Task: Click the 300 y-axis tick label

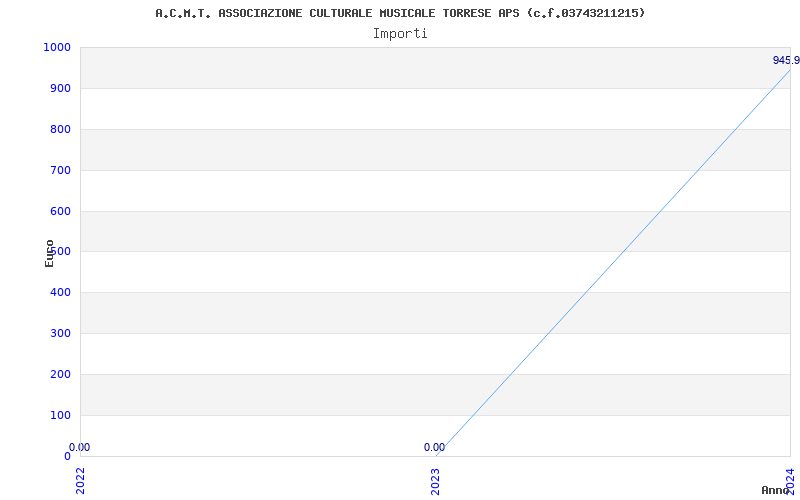Action: 60,333
